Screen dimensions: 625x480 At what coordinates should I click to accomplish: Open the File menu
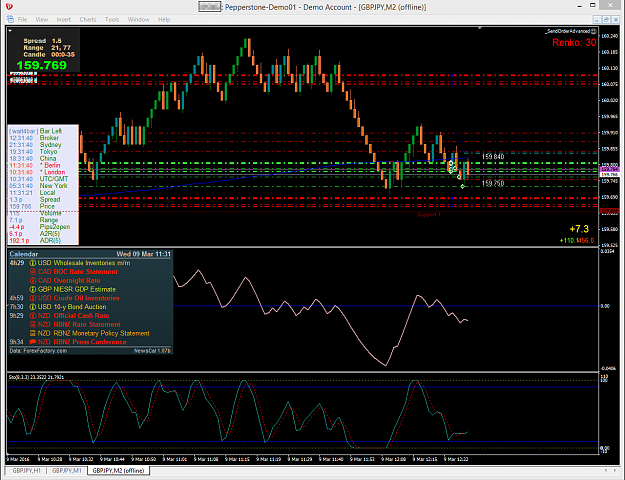click(22, 19)
